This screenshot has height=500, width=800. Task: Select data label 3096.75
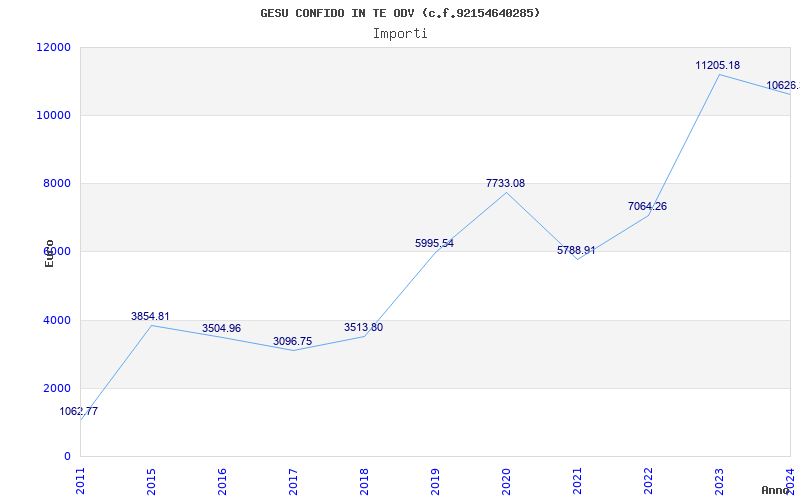tap(292, 341)
